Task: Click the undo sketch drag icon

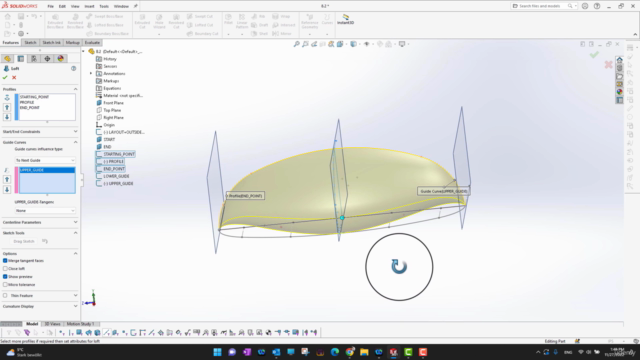Action: click(x=45, y=241)
